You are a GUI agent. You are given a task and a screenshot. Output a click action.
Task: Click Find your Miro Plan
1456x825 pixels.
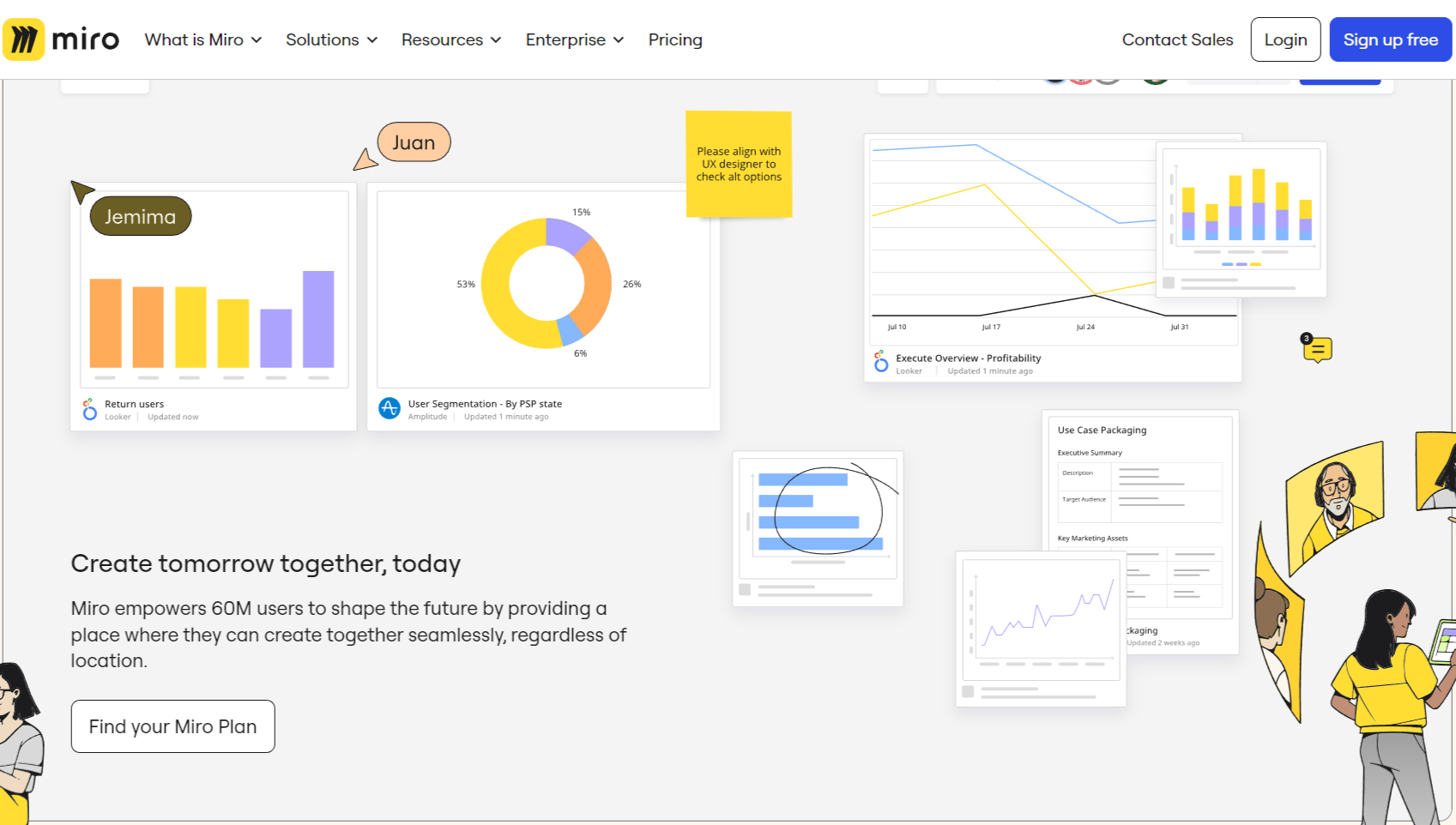pos(172,726)
